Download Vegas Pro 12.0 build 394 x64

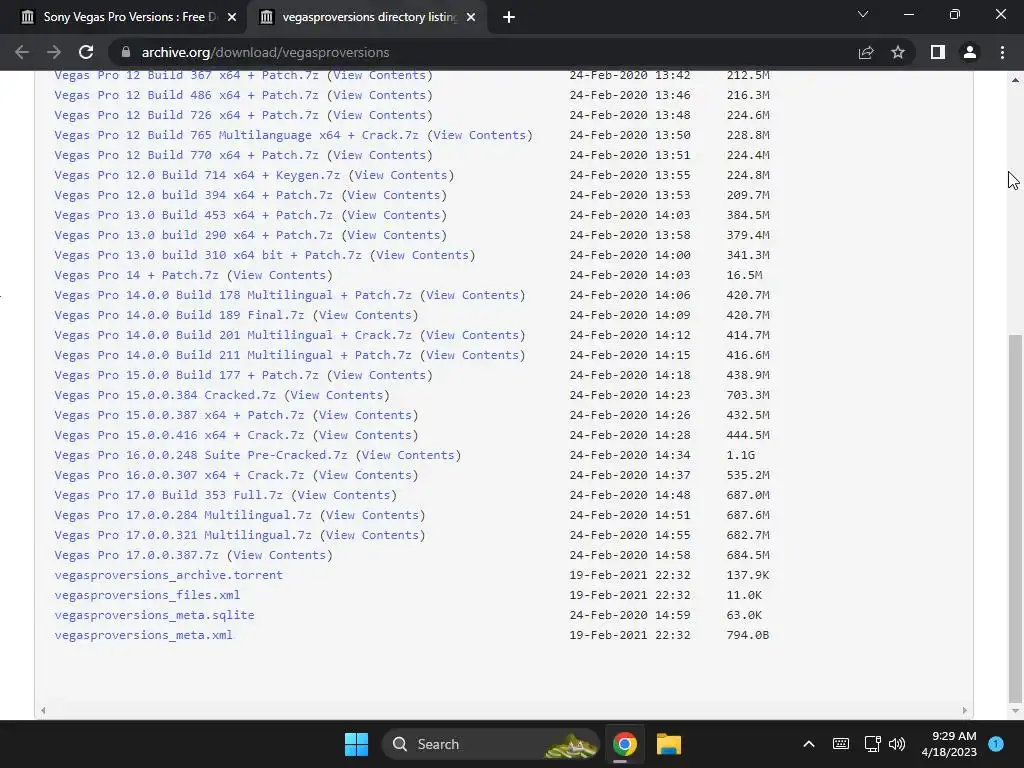click(193, 195)
